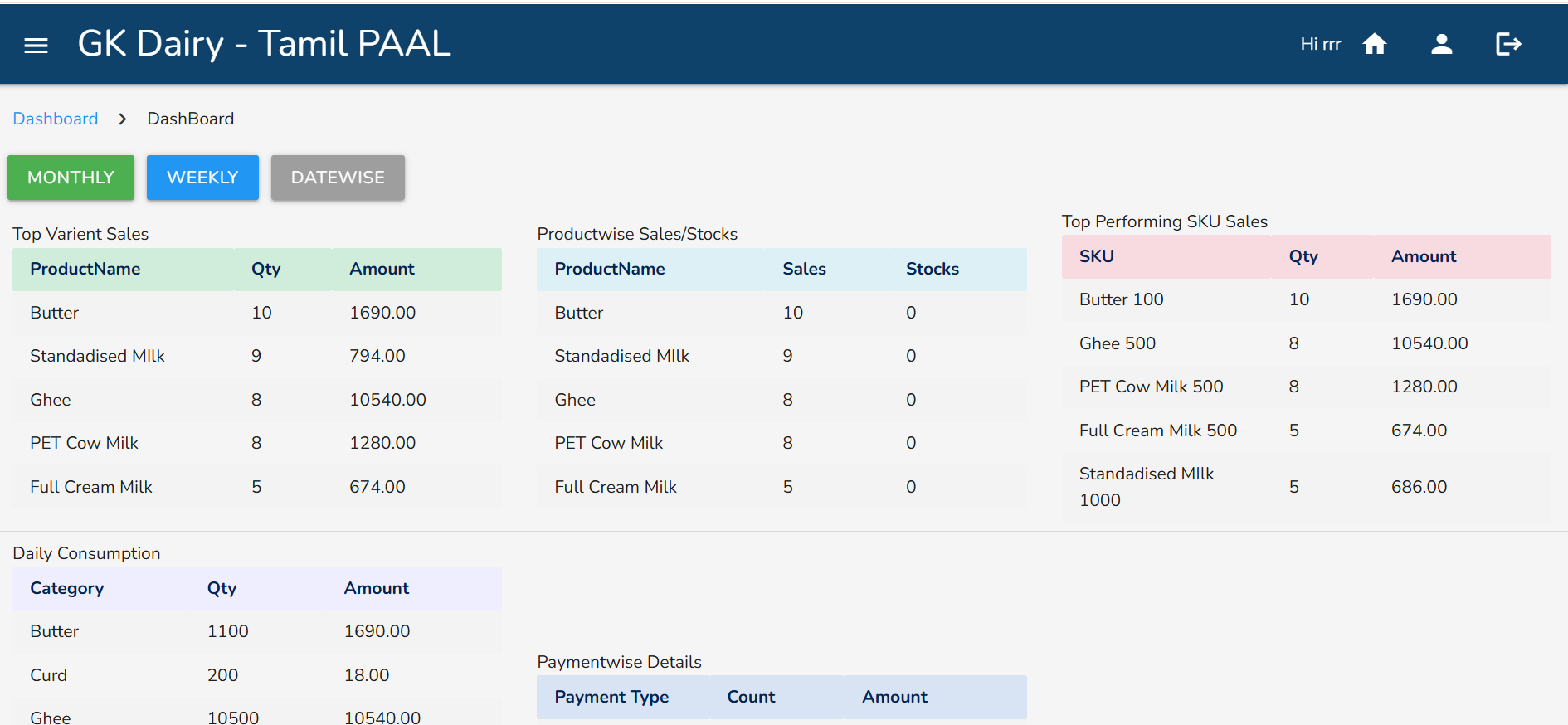Select the Ghee 500 SKU row

point(1307,343)
